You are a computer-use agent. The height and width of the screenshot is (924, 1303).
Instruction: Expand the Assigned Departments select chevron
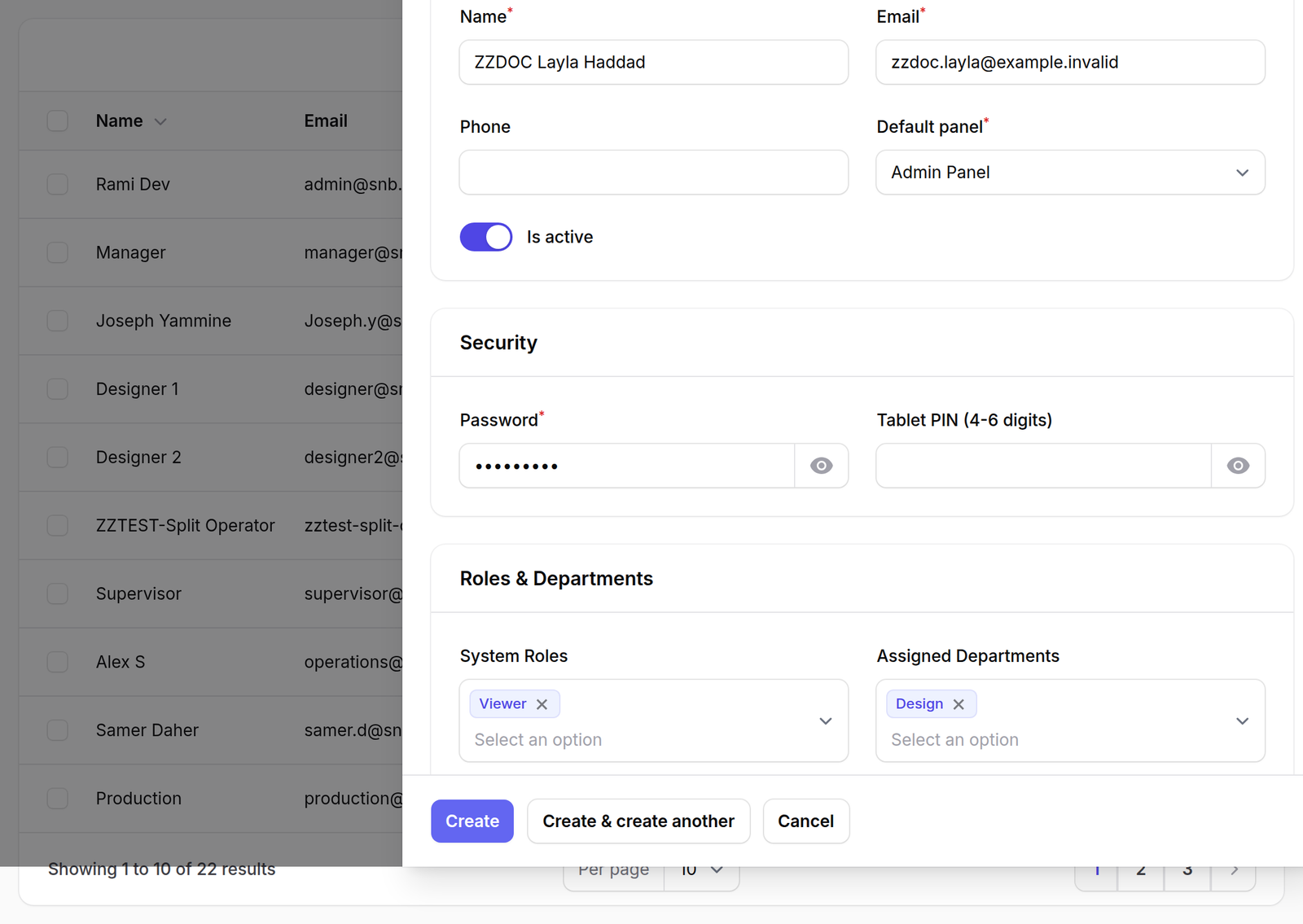point(1242,721)
